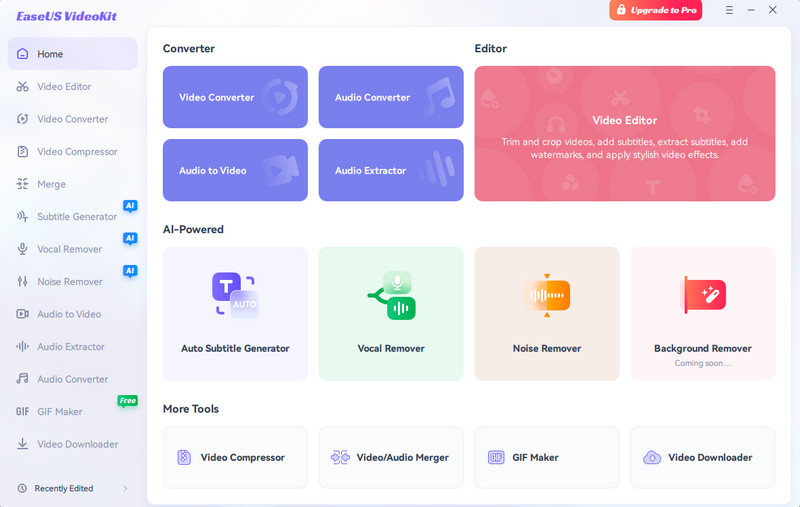Click Video/Audio Merger text under More Tools

403,458
